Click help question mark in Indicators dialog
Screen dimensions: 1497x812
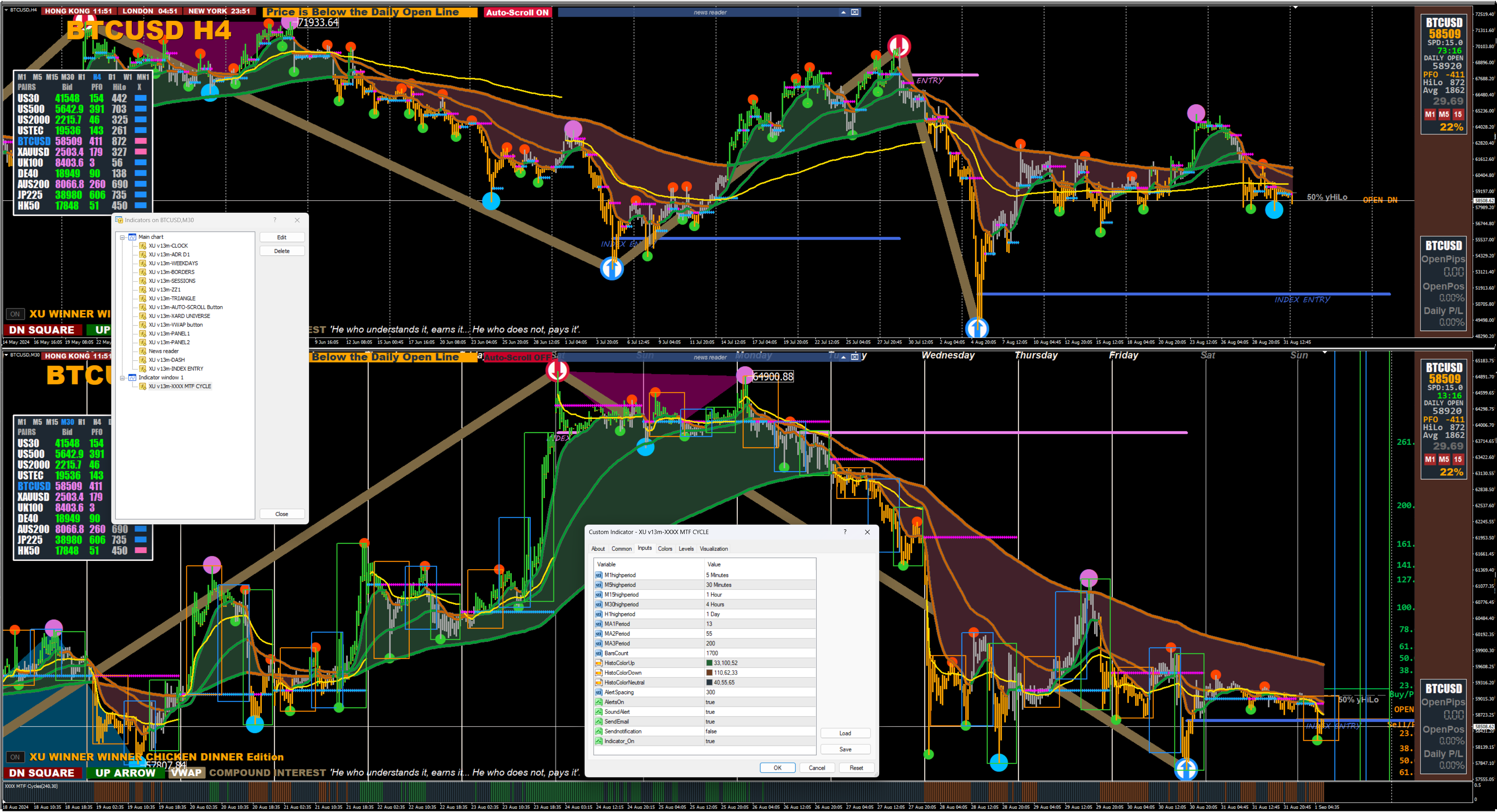pyautogui.click(x=275, y=220)
